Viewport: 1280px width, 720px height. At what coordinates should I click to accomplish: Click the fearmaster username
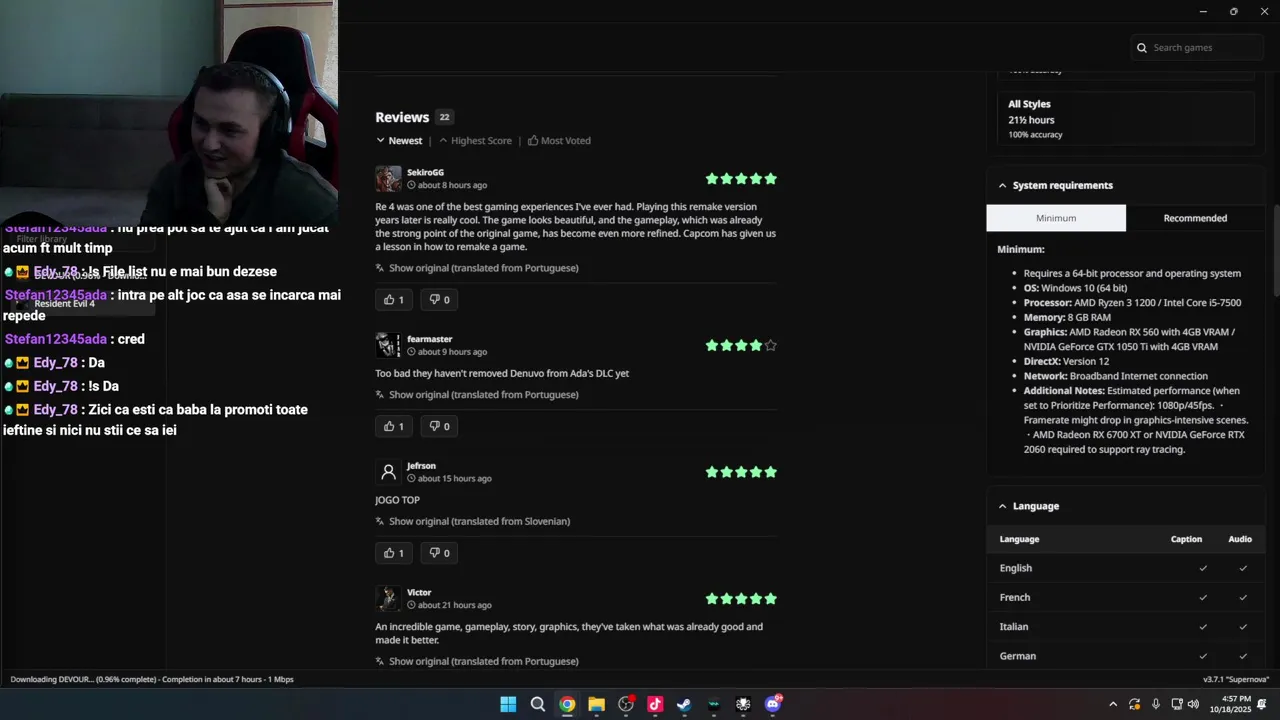(429, 339)
